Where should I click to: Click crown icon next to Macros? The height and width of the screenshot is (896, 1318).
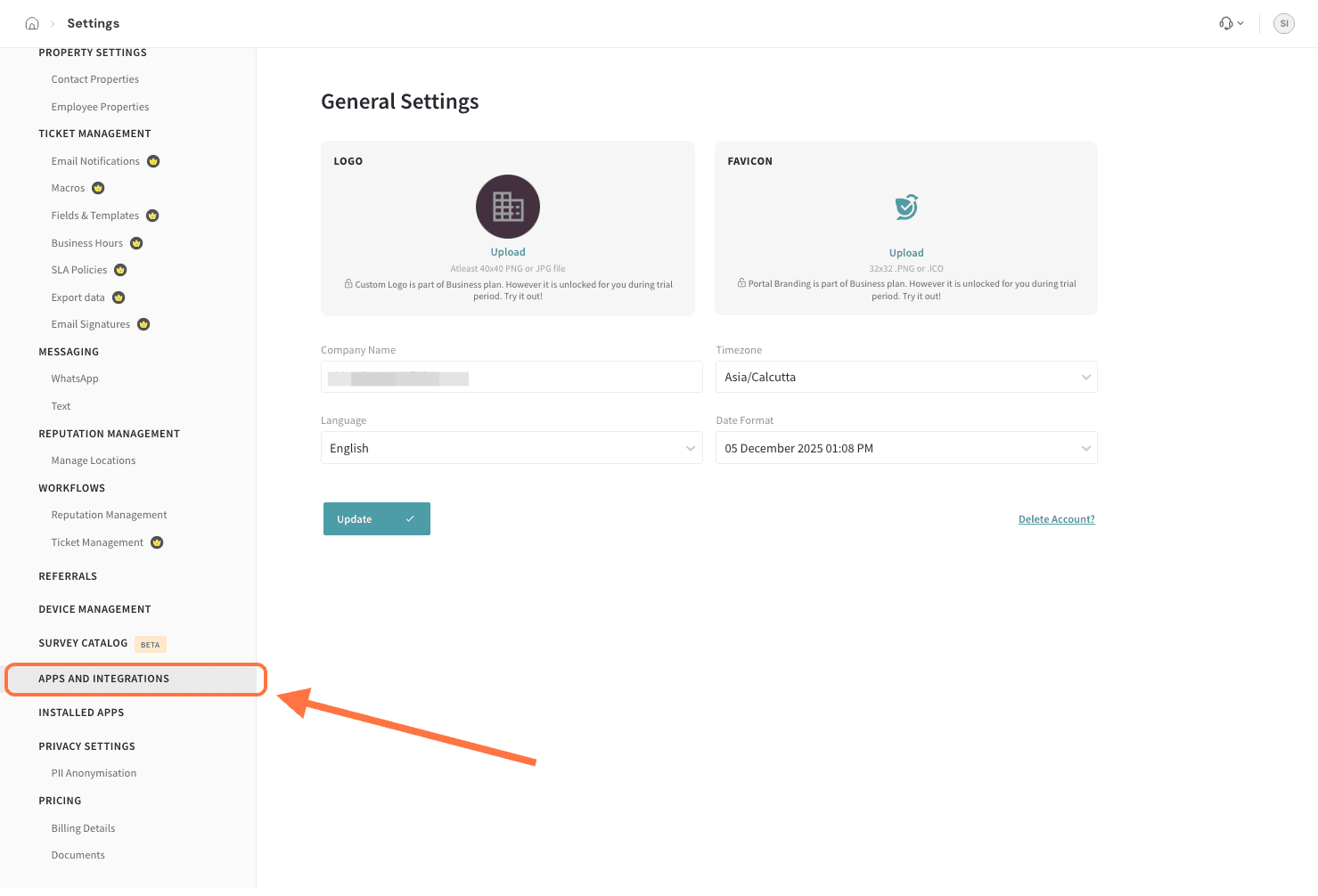pos(98,188)
